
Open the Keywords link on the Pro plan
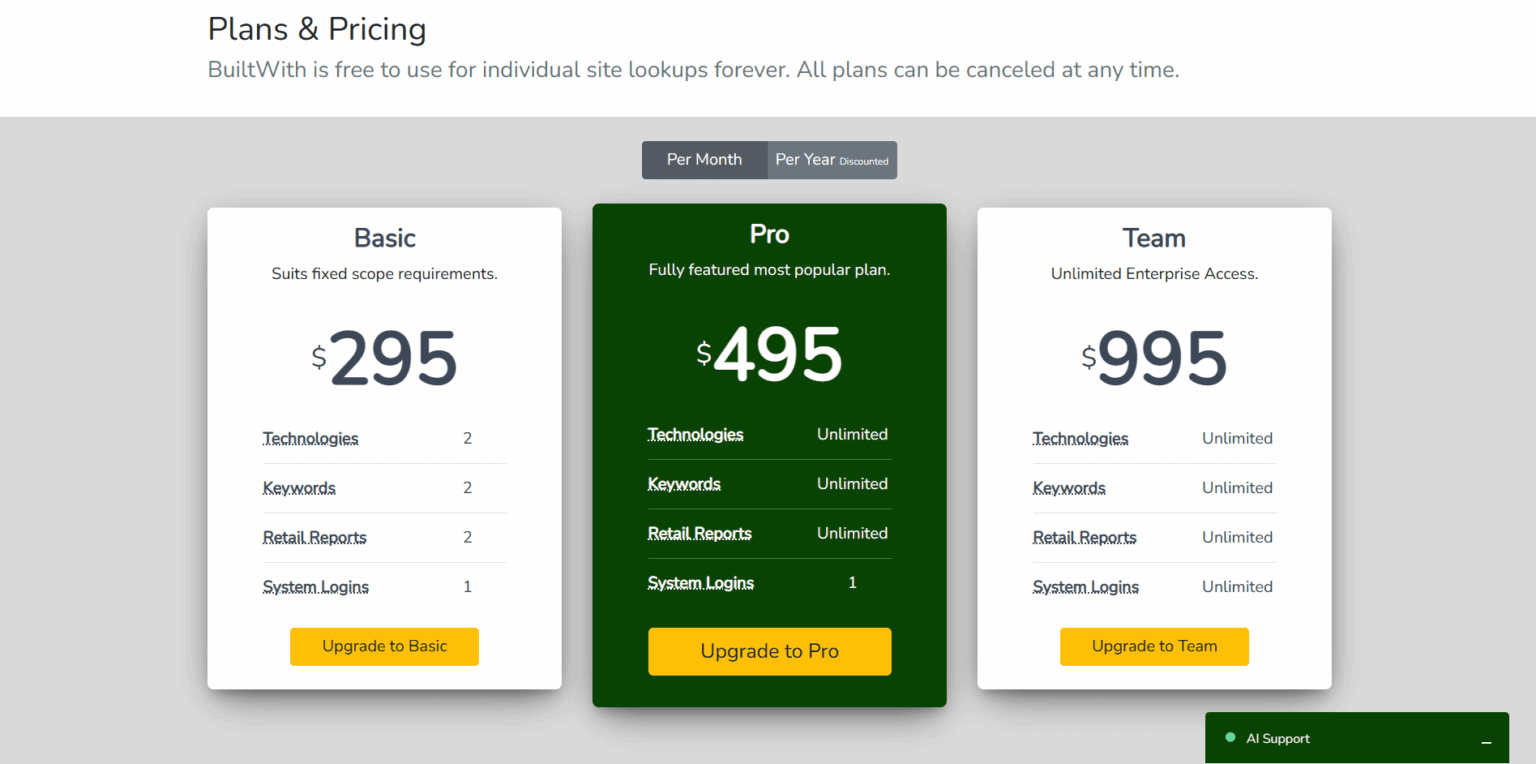[x=684, y=483]
